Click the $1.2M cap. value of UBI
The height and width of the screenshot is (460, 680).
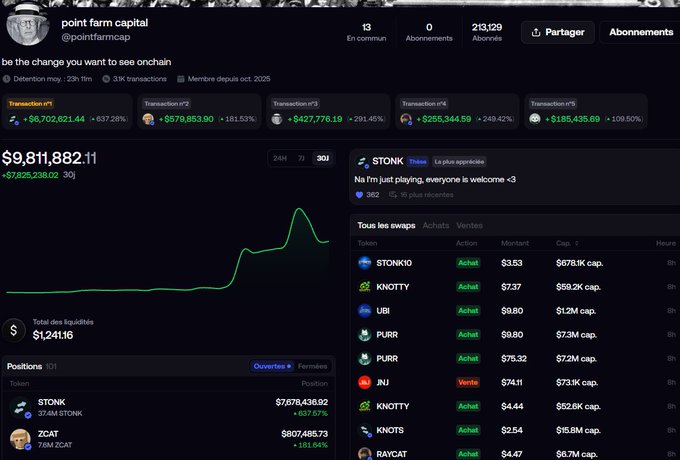point(576,311)
